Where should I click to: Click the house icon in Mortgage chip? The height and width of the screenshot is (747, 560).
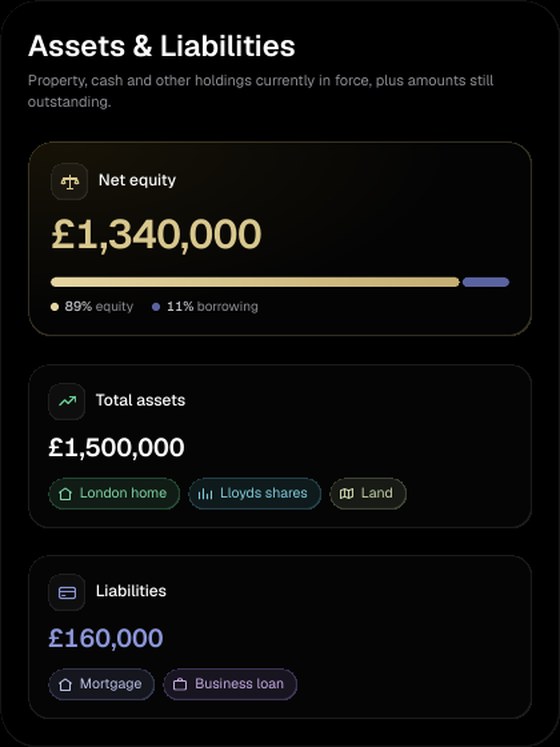(65, 685)
